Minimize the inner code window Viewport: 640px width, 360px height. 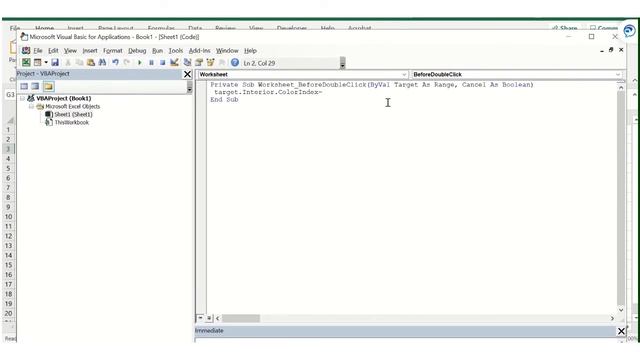point(602,51)
